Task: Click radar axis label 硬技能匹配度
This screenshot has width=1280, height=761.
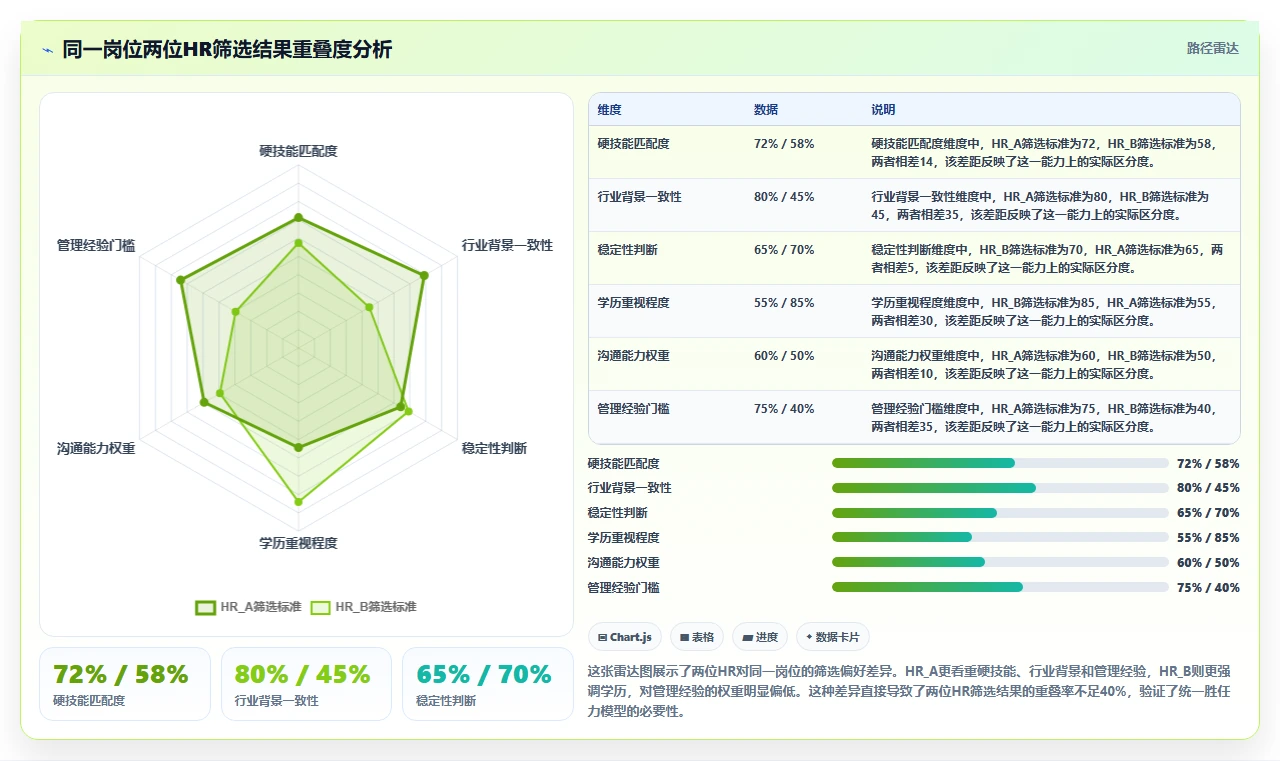Action: [298, 151]
